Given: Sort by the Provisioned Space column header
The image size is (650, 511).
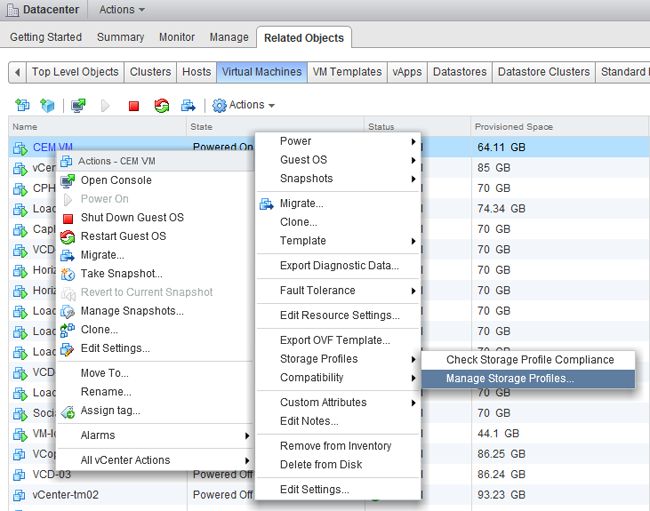Looking at the screenshot, I should pyautogui.click(x=515, y=127).
